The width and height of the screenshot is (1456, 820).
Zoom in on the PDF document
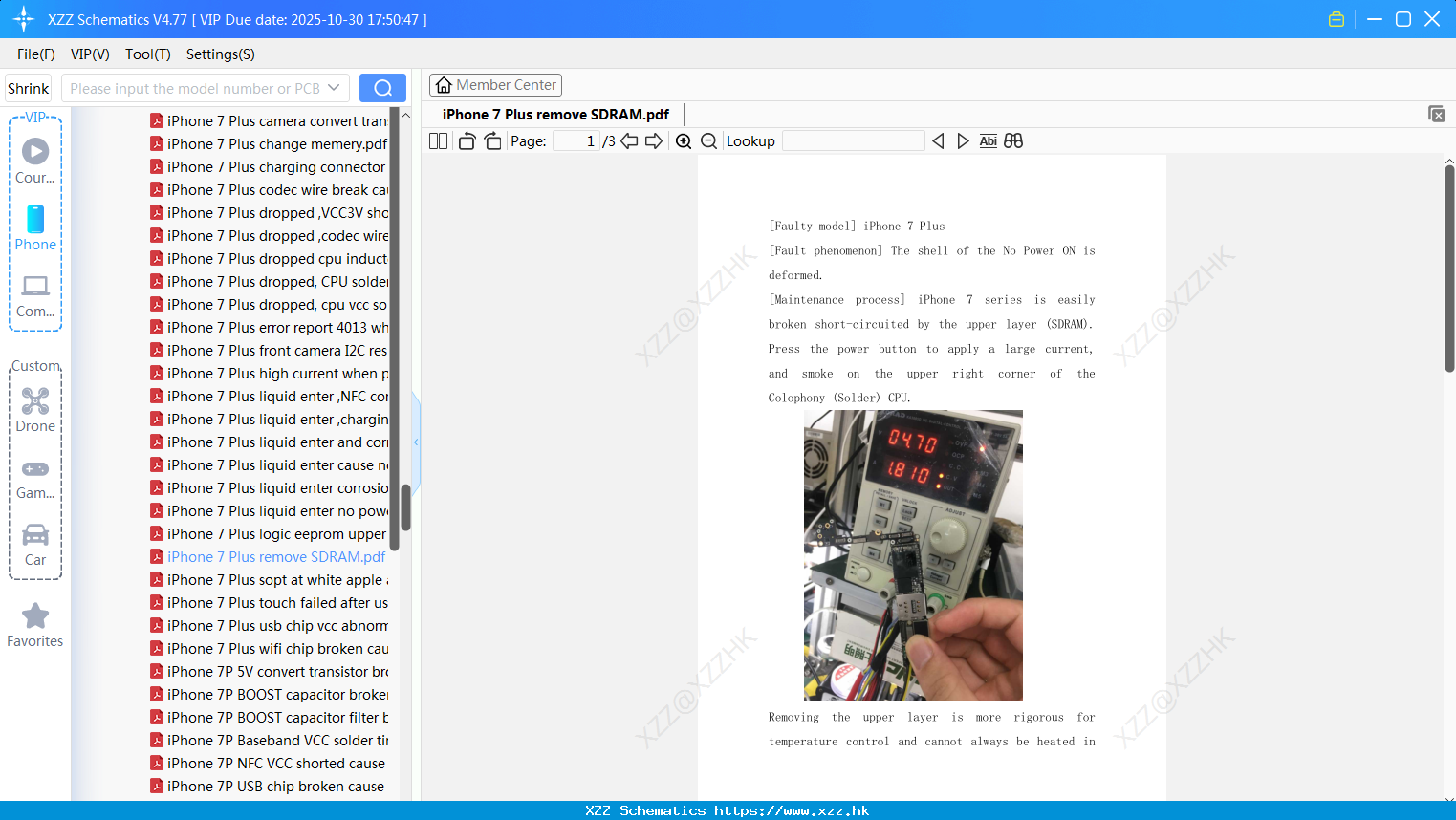point(684,141)
